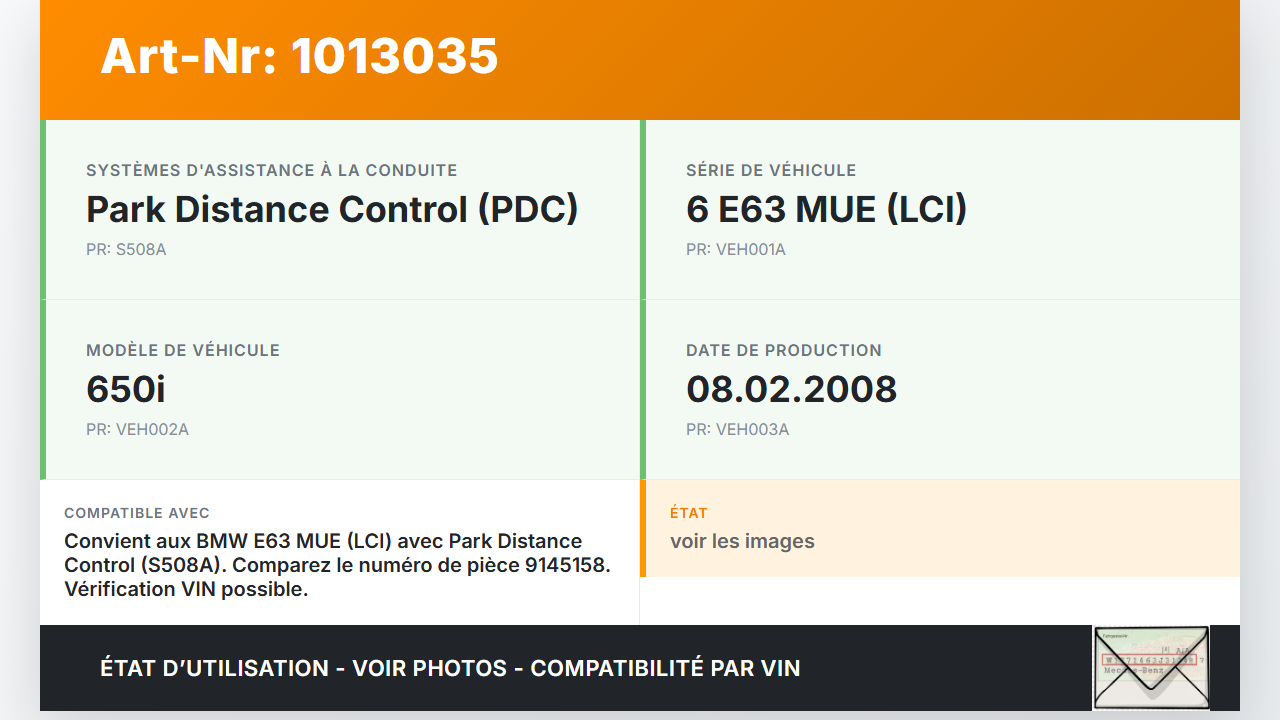Select the value "6 E63 MUE (LCI)"
This screenshot has height=720, width=1280.
coord(826,209)
